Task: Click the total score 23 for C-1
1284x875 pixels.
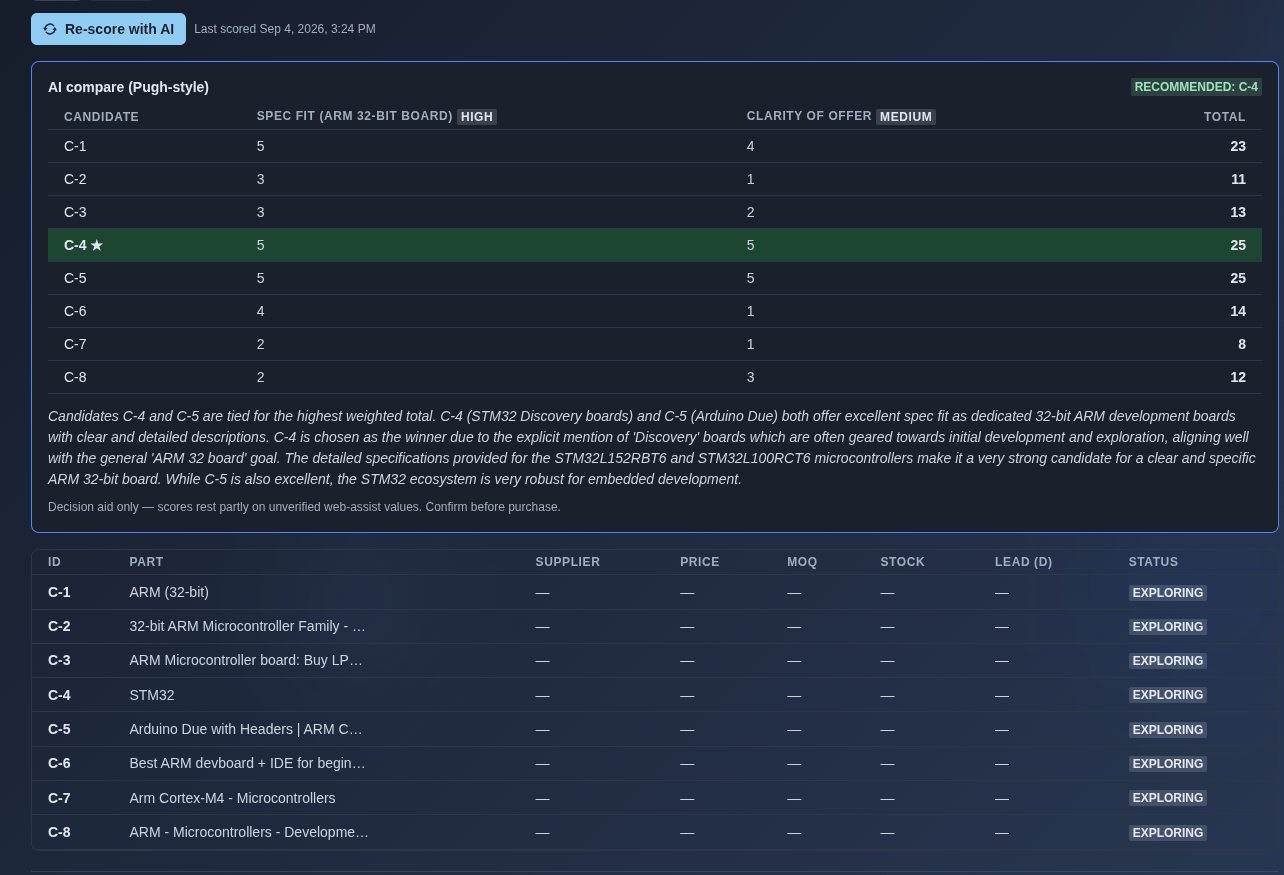Action: click(x=1238, y=146)
